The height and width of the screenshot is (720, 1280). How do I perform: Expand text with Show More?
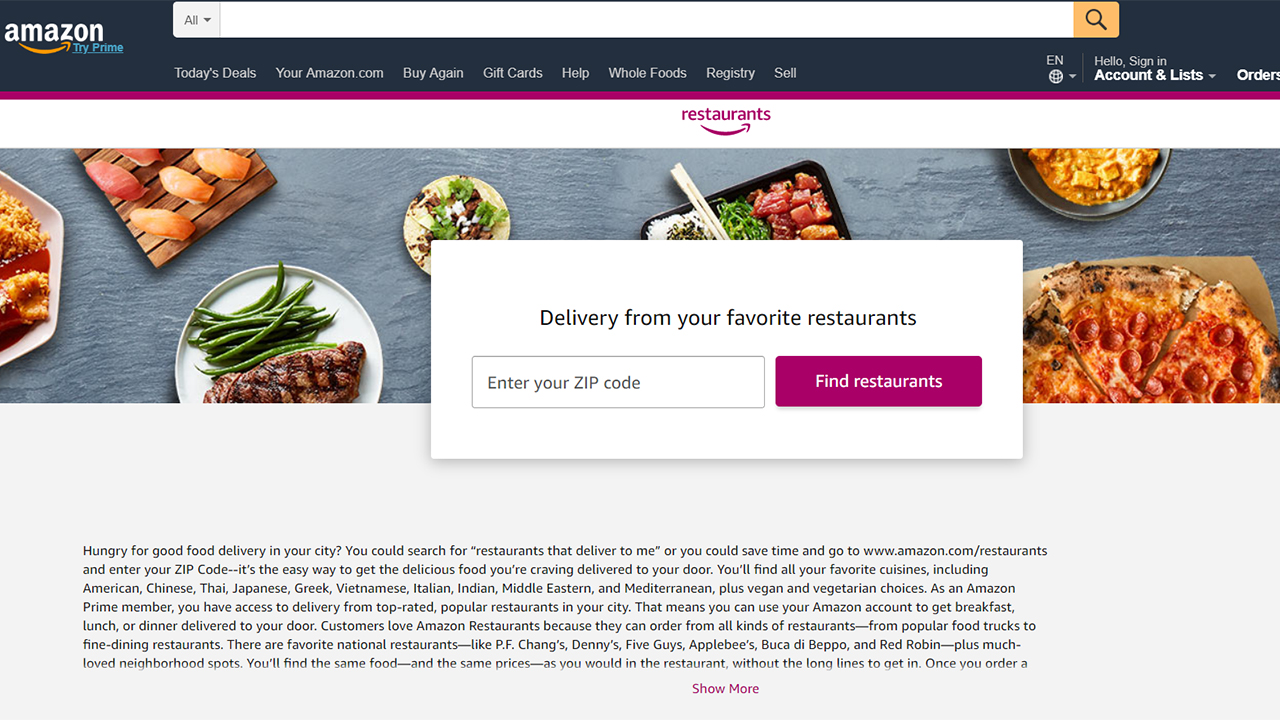[x=726, y=688]
